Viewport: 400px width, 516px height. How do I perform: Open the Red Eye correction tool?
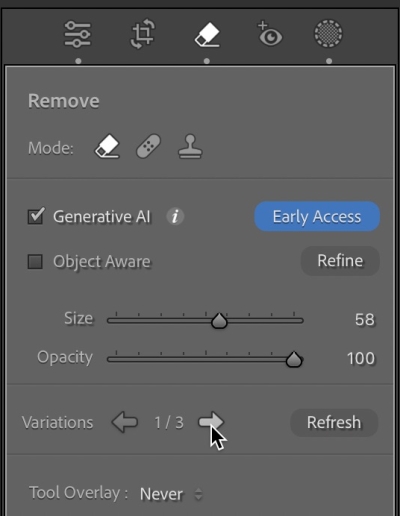click(x=269, y=34)
